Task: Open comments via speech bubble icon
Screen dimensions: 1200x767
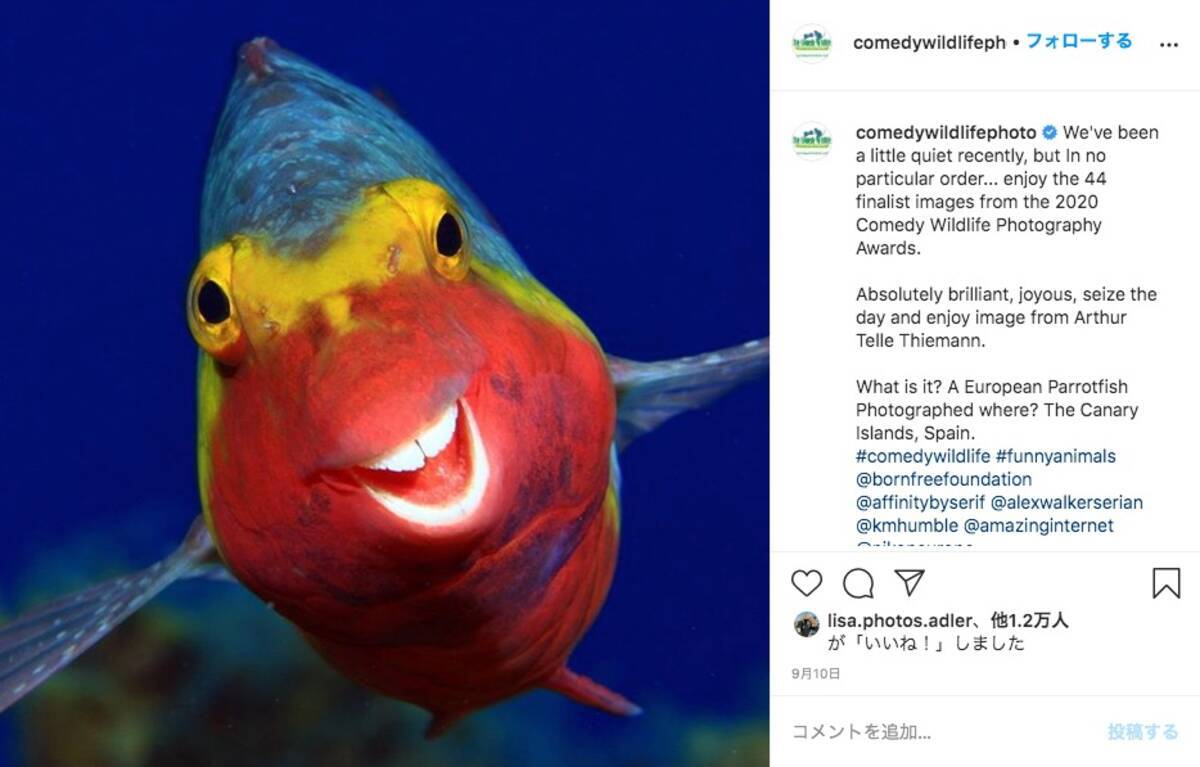Action: [858, 583]
